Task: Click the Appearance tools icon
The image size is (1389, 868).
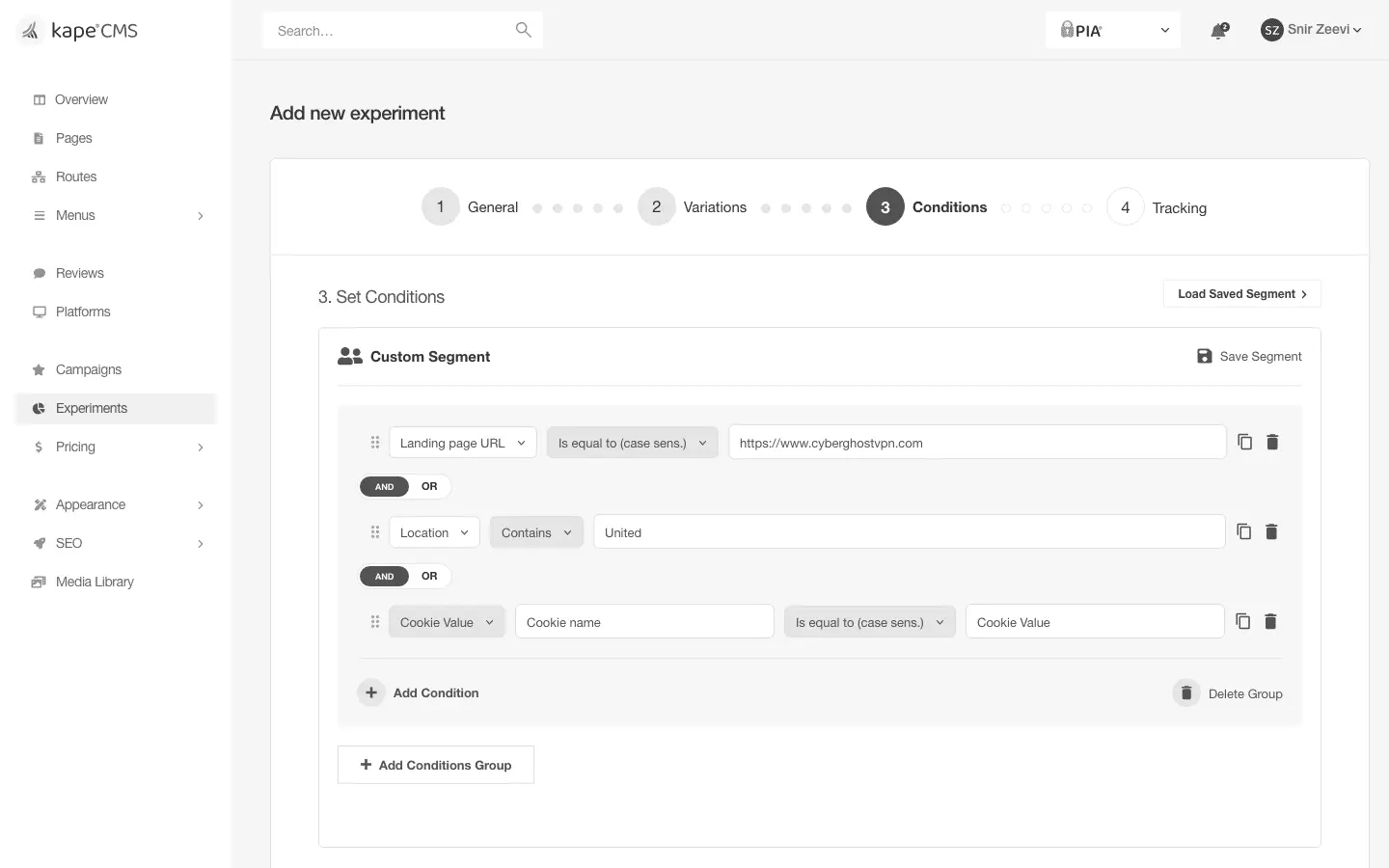Action: 40,504
